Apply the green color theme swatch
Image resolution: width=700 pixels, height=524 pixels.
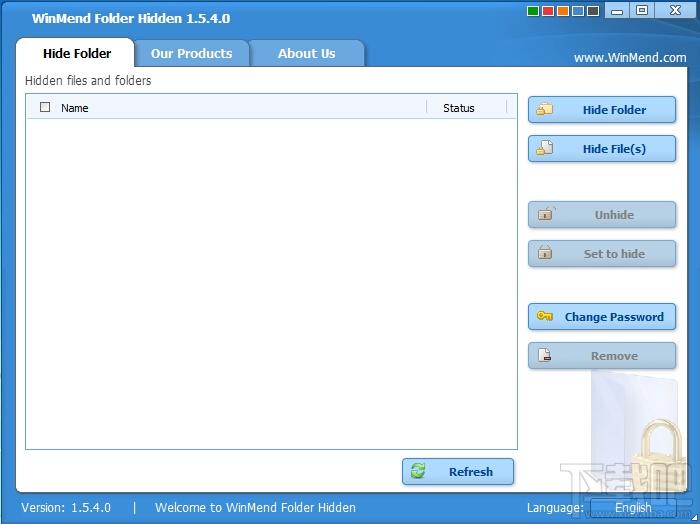tap(533, 11)
